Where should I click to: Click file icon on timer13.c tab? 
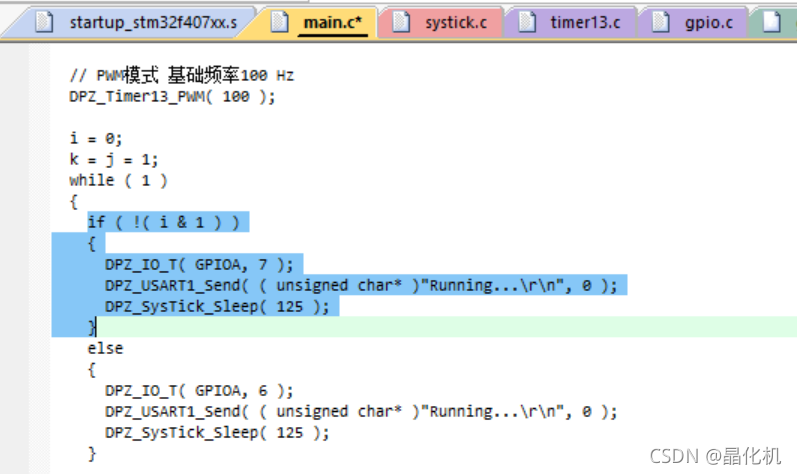pos(527,22)
